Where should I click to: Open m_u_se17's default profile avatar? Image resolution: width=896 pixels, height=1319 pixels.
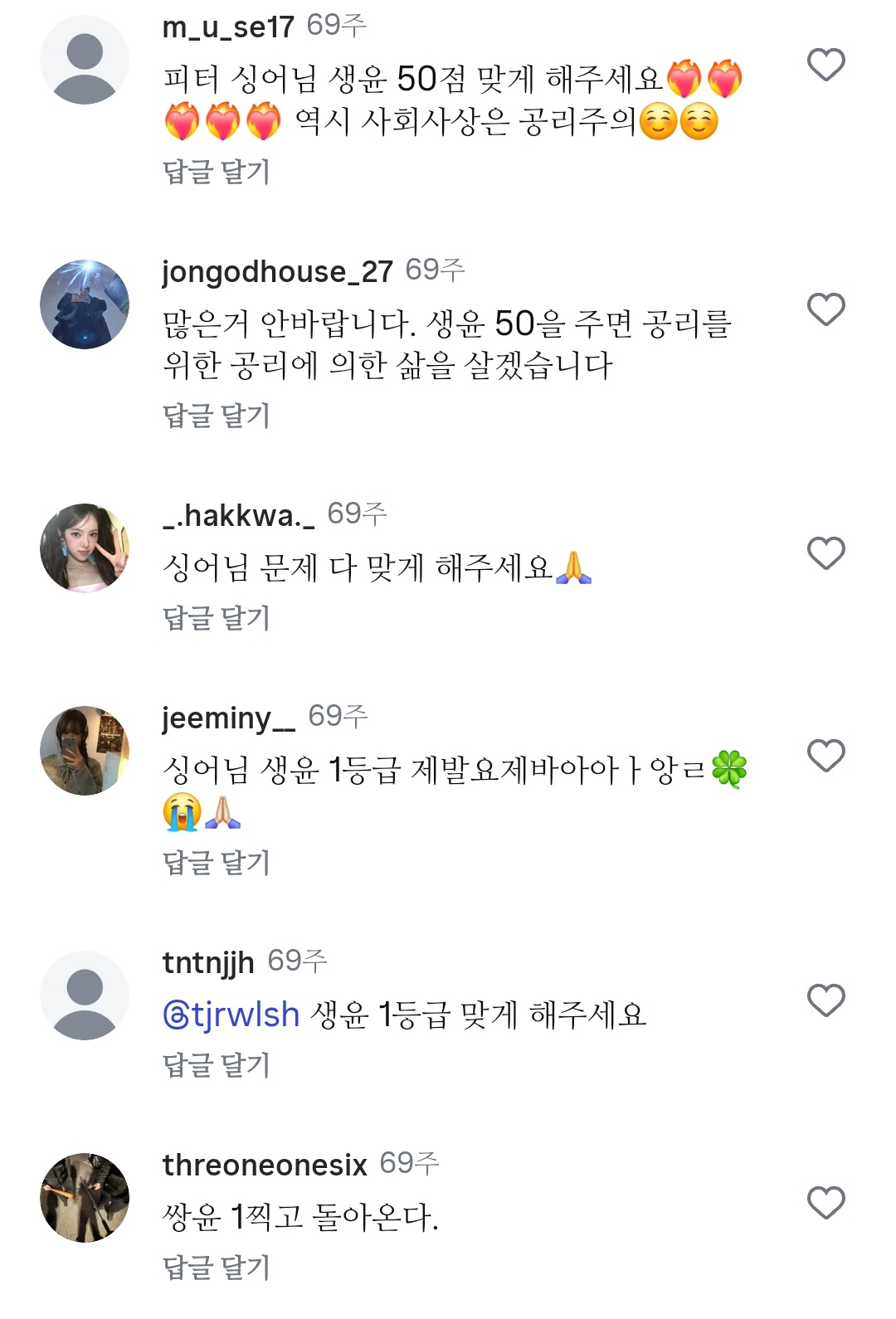pos(85,60)
